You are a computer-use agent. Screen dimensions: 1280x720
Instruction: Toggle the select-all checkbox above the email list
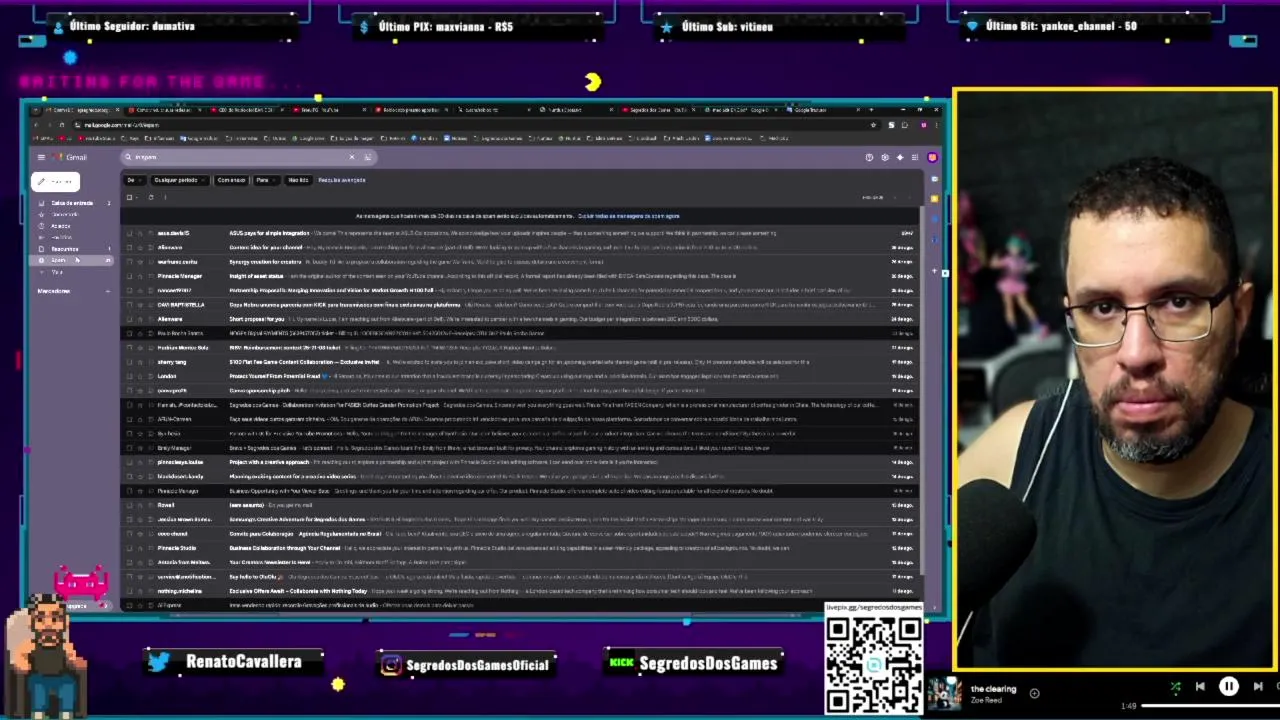[129, 197]
